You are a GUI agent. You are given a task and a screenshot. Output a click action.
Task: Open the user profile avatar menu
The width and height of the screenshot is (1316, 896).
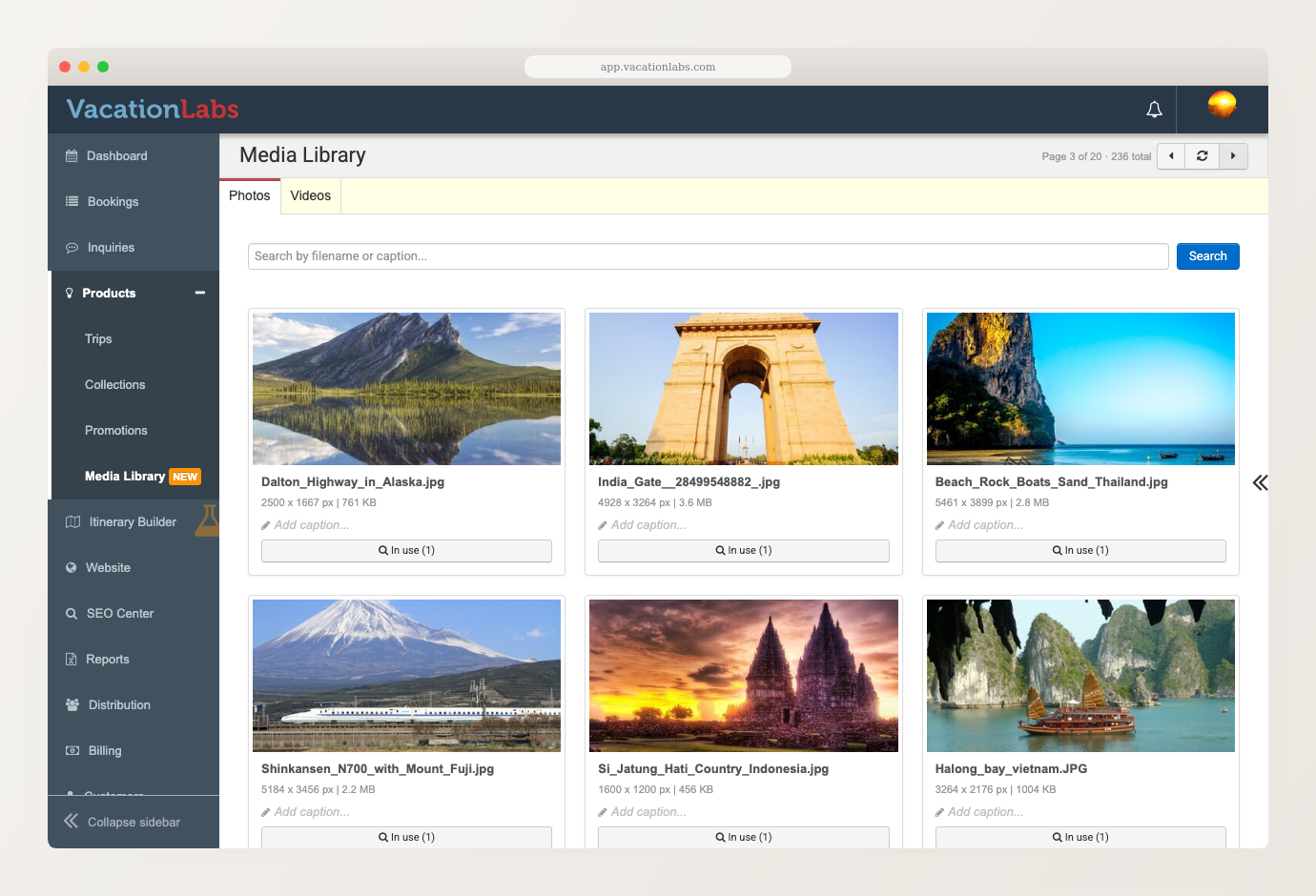1223,105
